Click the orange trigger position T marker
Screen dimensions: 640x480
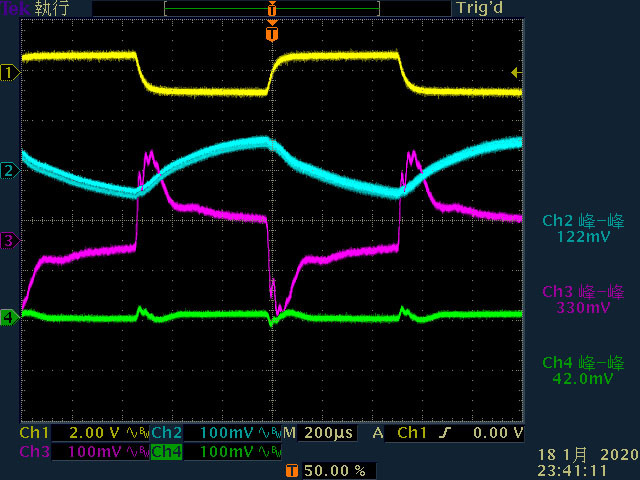click(x=272, y=33)
